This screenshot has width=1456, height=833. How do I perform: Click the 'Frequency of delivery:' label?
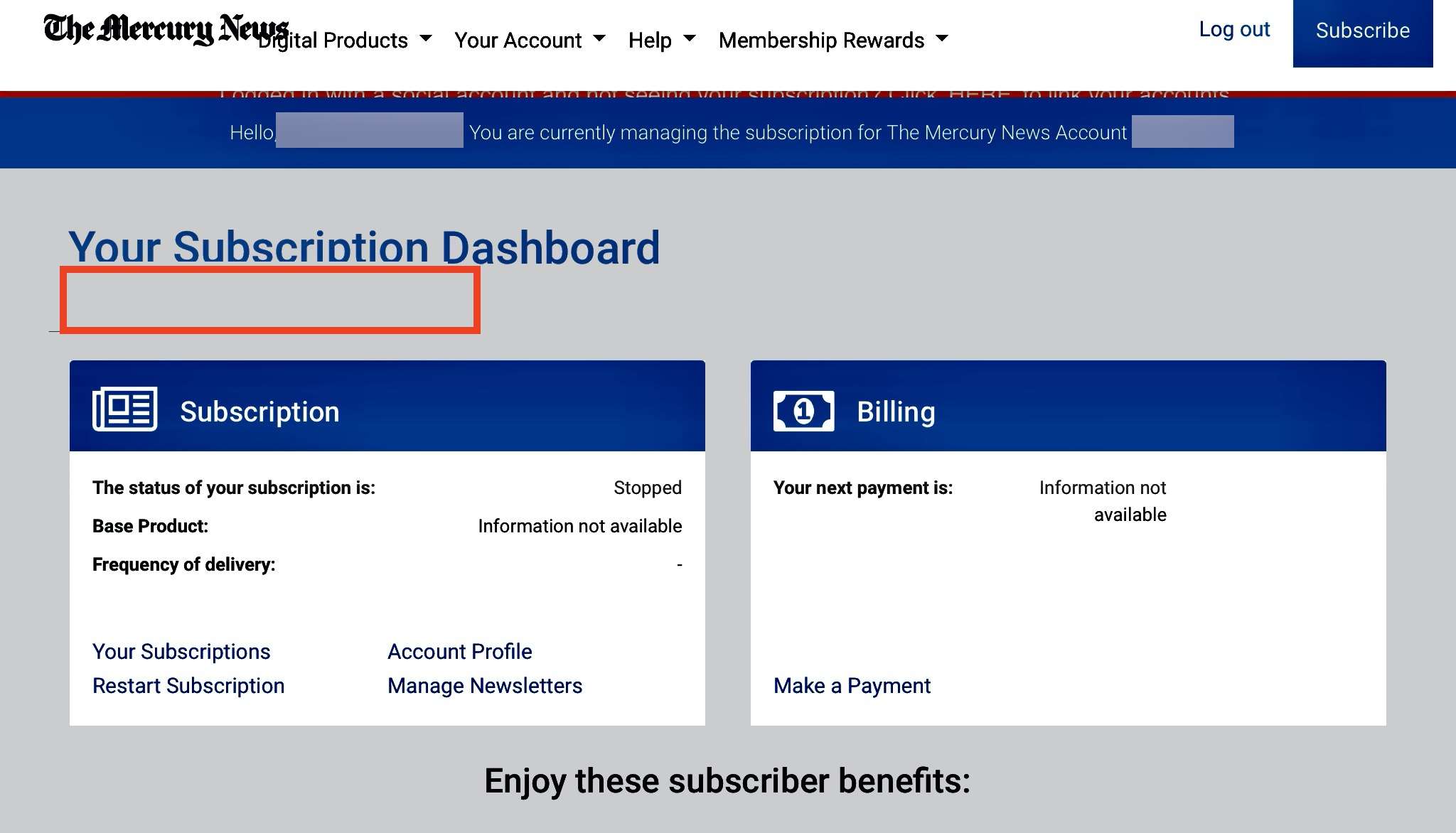(183, 564)
